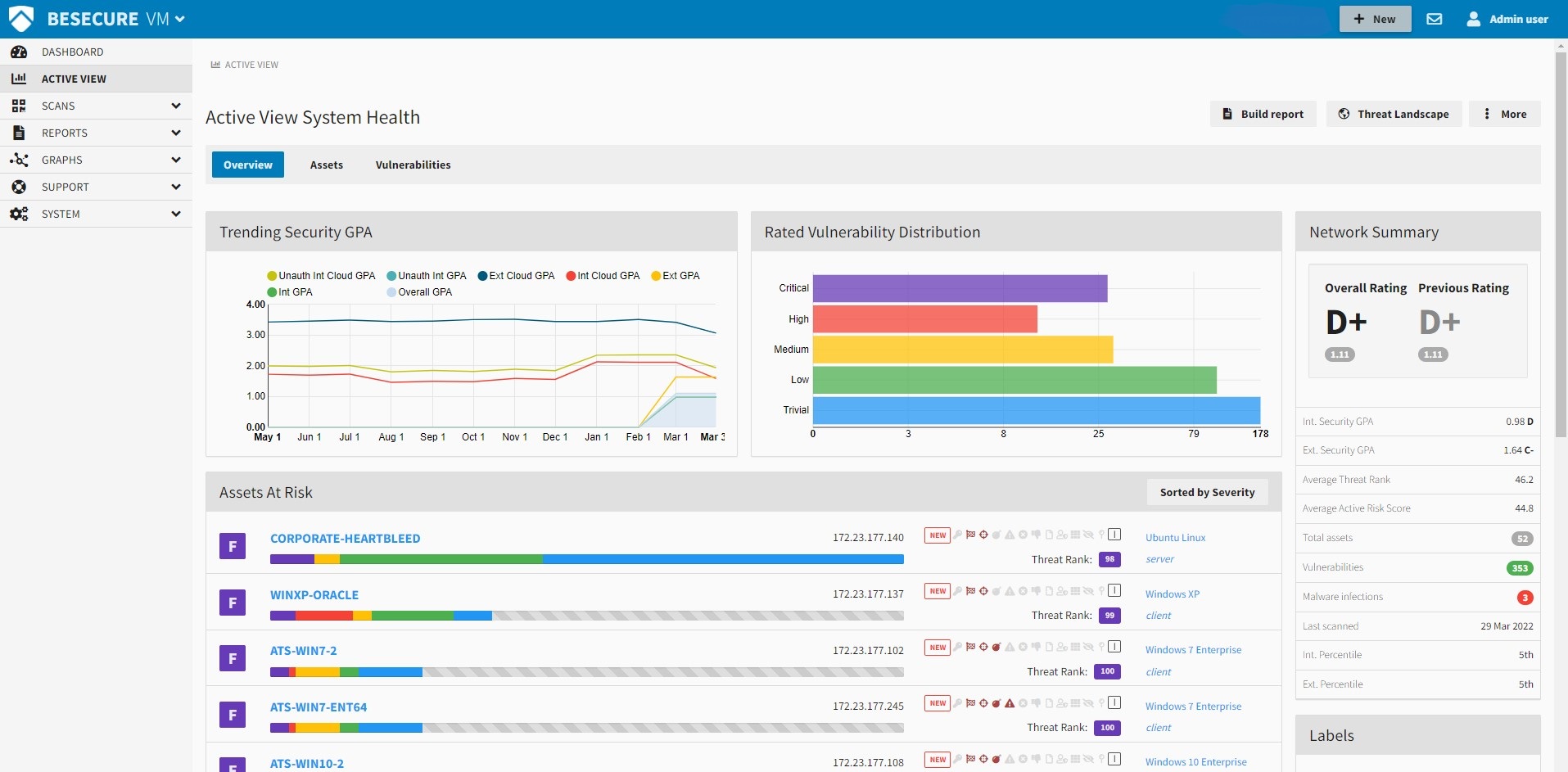Click the malware bomb icon on ATS-WIN7-ENT64
The image size is (1568, 772).
pyautogui.click(x=996, y=702)
